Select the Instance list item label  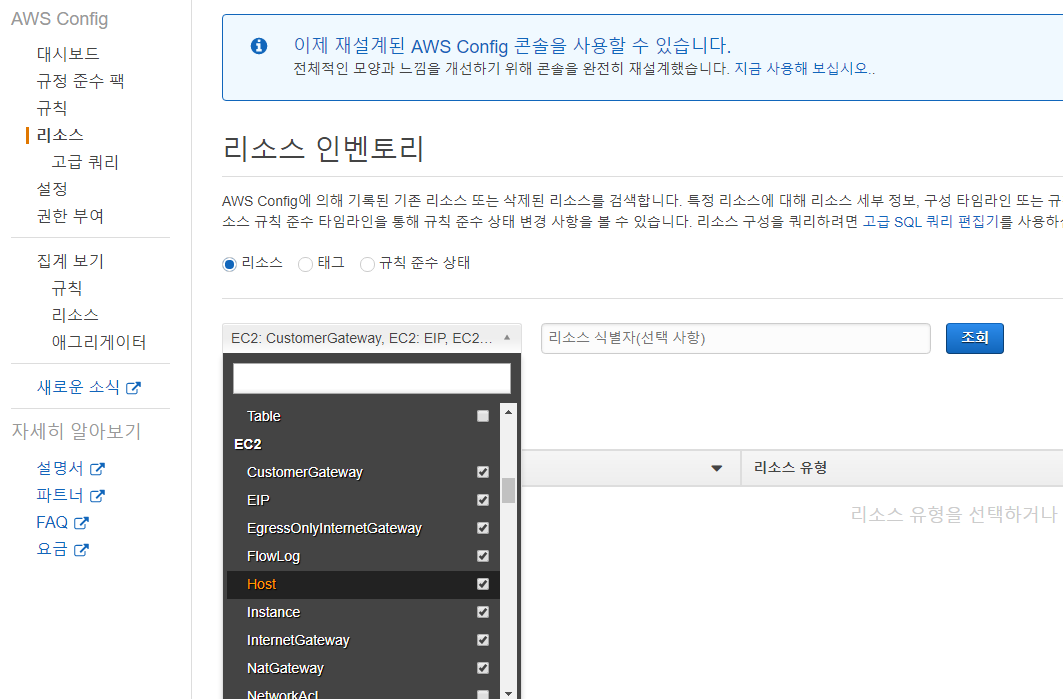point(273,612)
